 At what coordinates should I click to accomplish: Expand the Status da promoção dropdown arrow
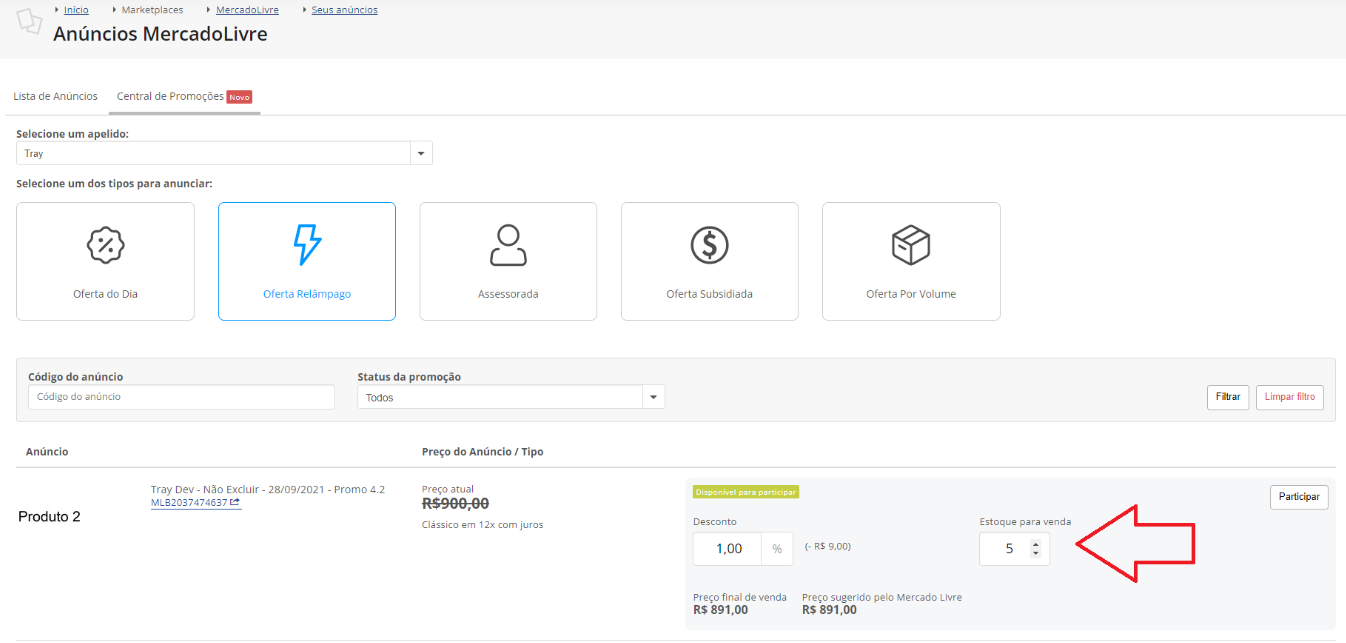click(653, 397)
